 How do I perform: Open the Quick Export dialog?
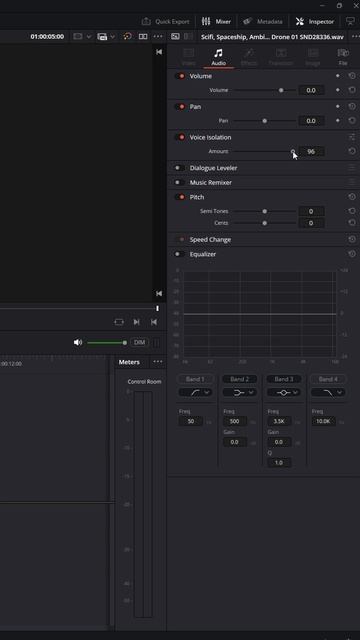165,22
